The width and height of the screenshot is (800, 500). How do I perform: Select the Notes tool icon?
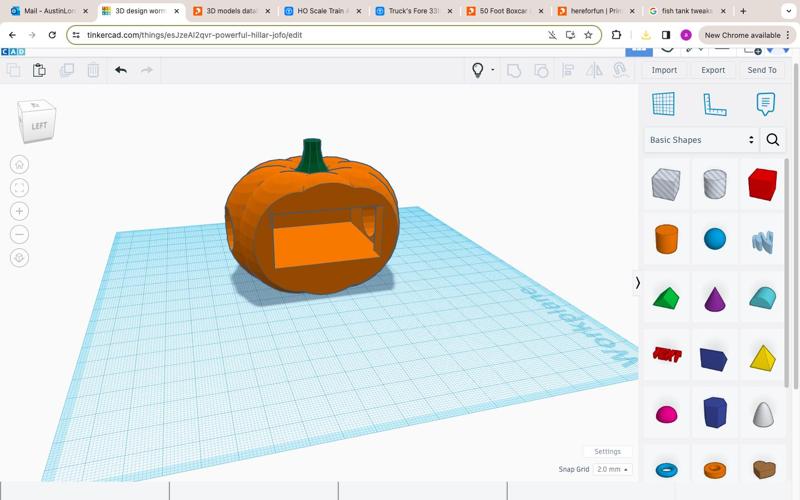tap(765, 104)
